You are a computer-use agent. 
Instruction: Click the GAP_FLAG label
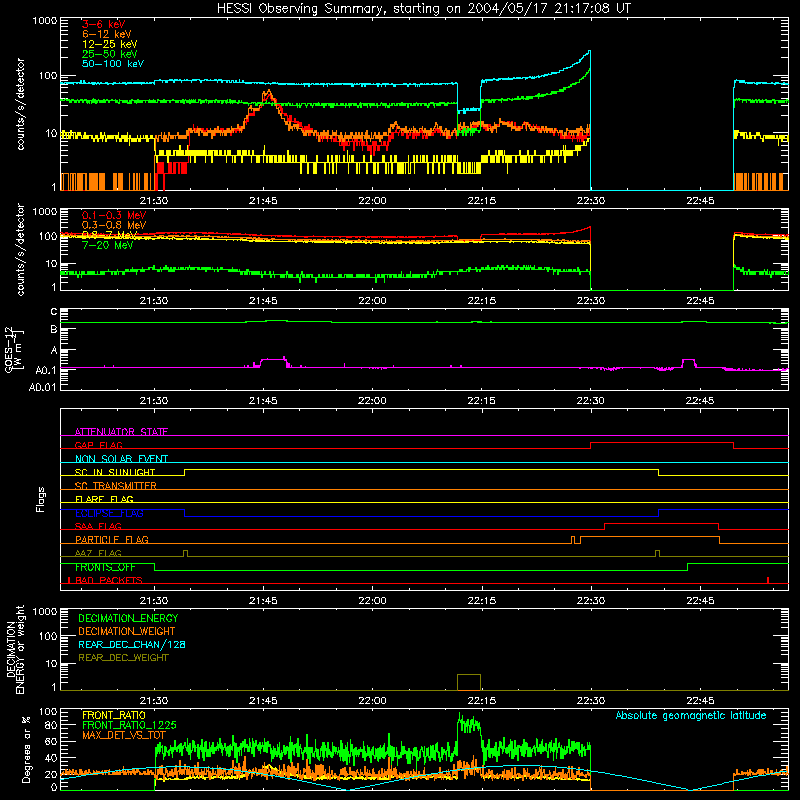(98, 445)
